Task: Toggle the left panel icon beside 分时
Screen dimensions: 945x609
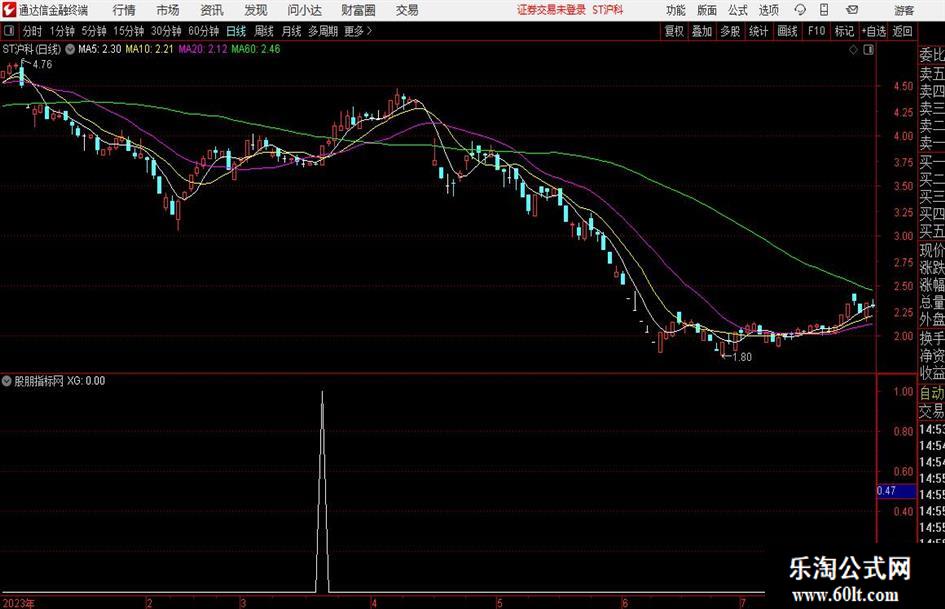Action: 9,31
